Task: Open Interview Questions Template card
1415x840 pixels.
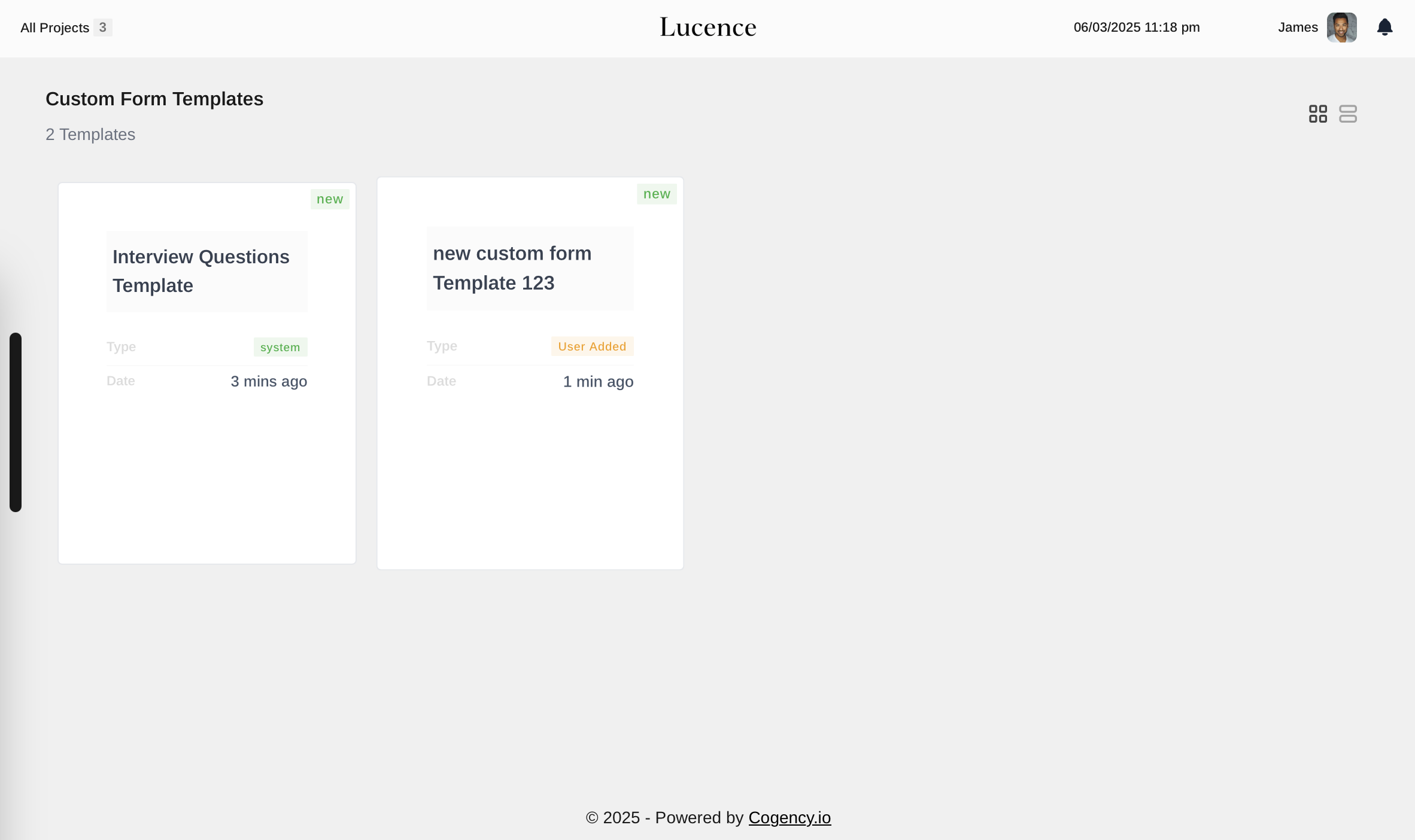Action: click(x=201, y=271)
